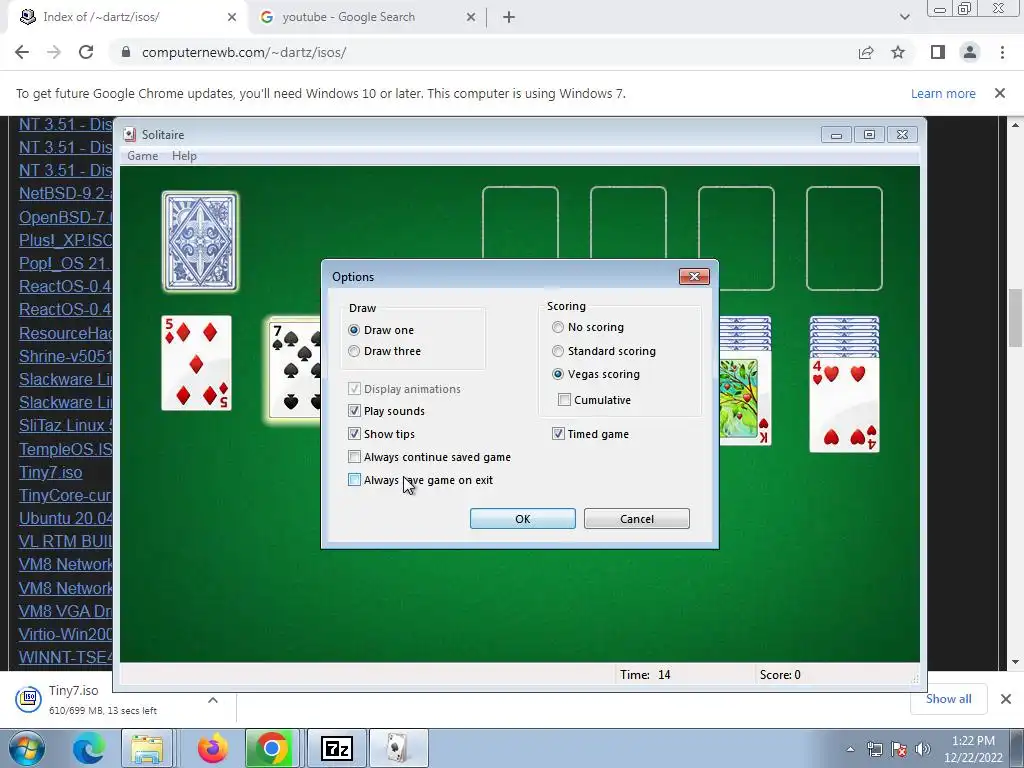Open the Ubuntu 20.04 link
The width and height of the screenshot is (1024, 768).
(65, 518)
